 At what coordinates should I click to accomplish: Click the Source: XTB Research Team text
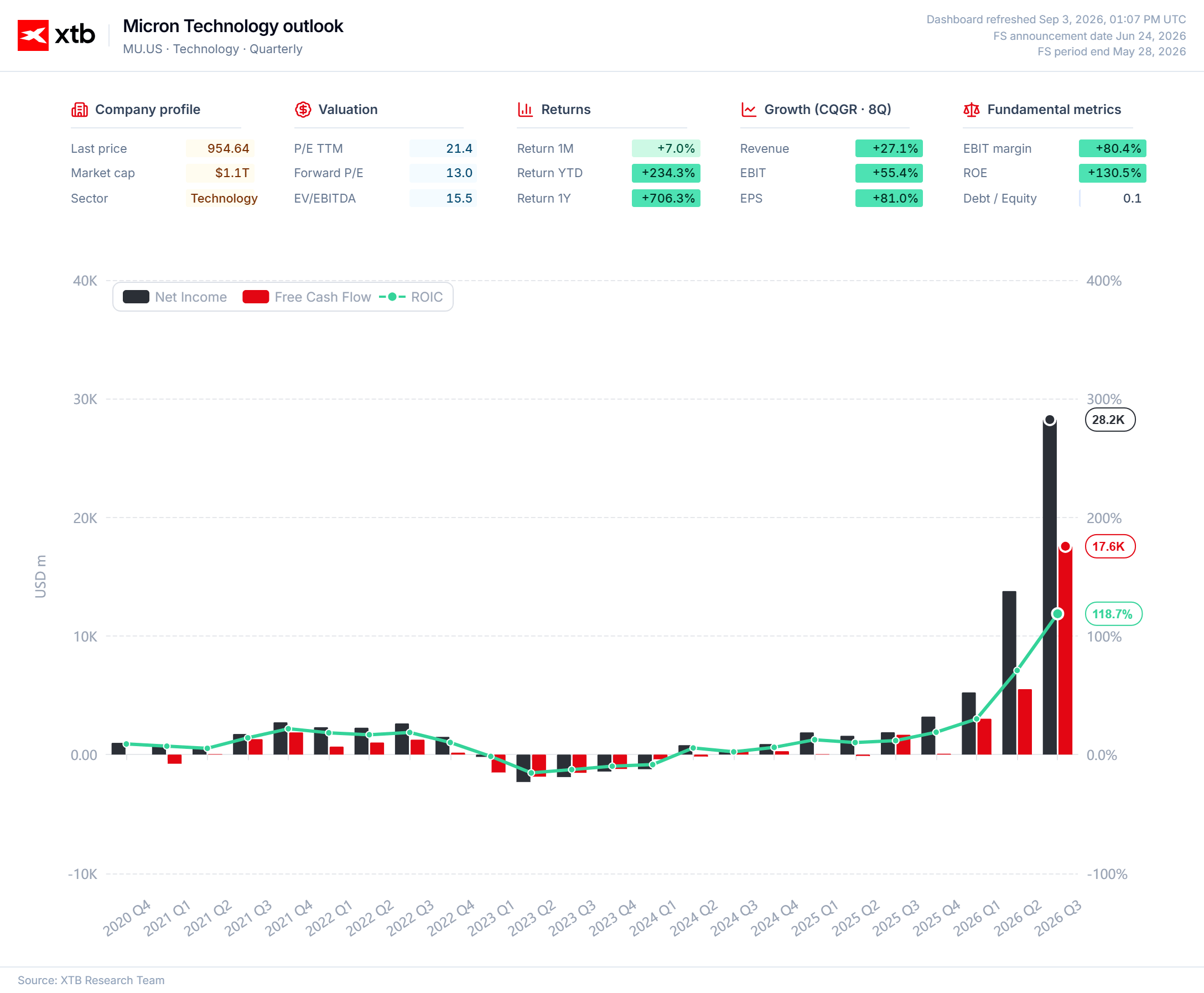pos(91,980)
